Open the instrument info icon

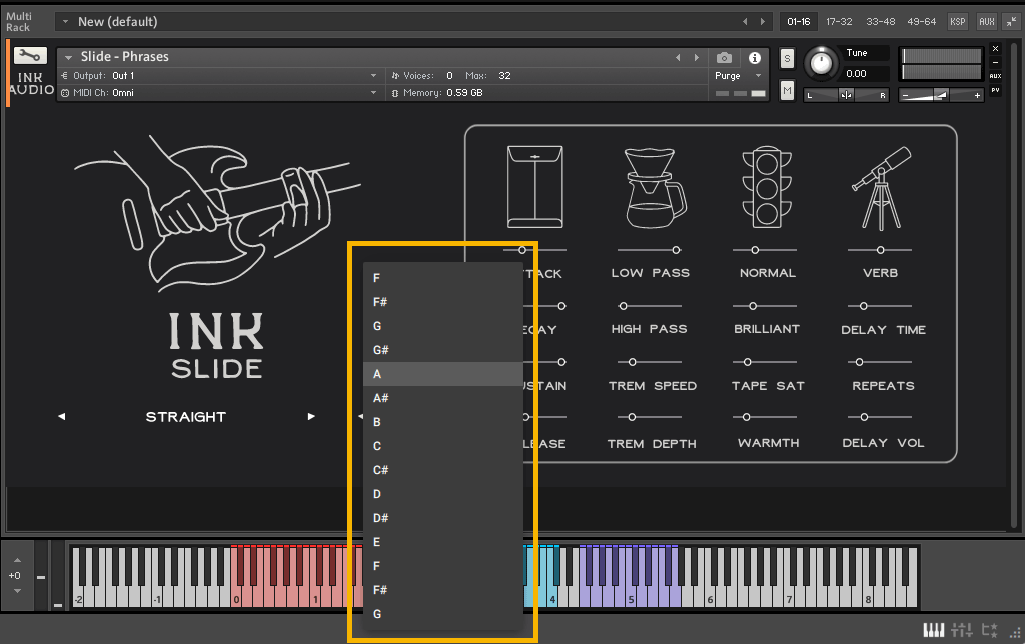pyautogui.click(x=754, y=58)
